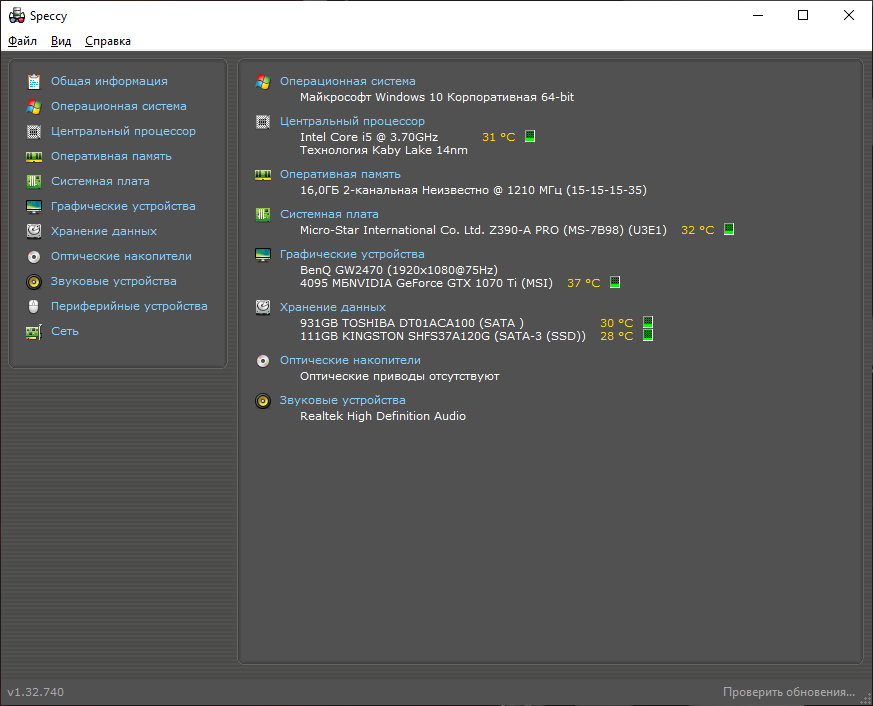Click the speaker icon in summary panel
Screen dimensions: 873x706
263,401
